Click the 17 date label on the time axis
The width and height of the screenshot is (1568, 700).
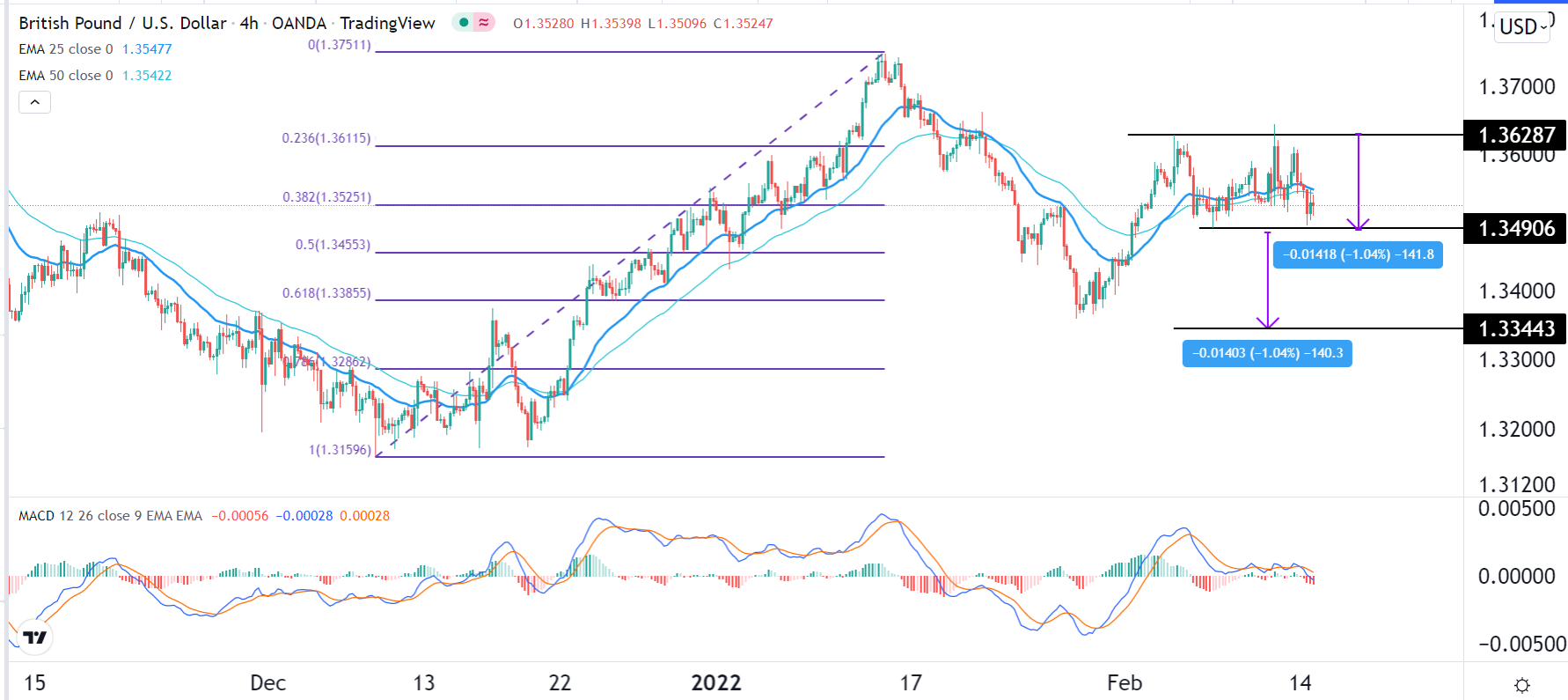click(x=911, y=682)
